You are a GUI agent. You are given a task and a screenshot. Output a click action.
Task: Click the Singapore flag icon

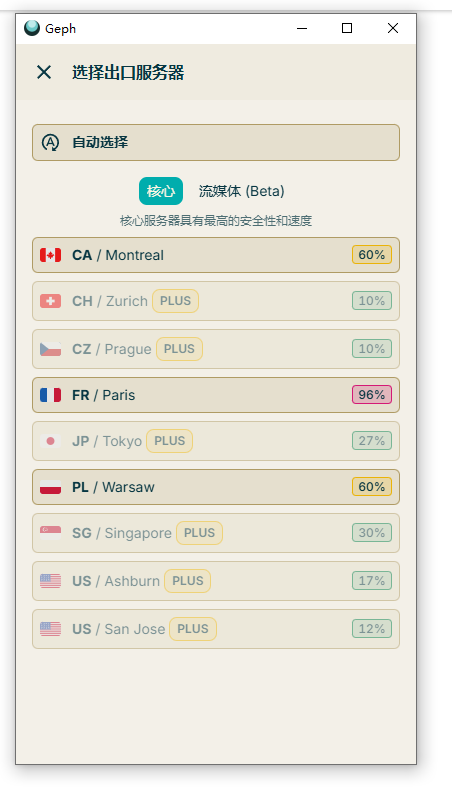51,533
